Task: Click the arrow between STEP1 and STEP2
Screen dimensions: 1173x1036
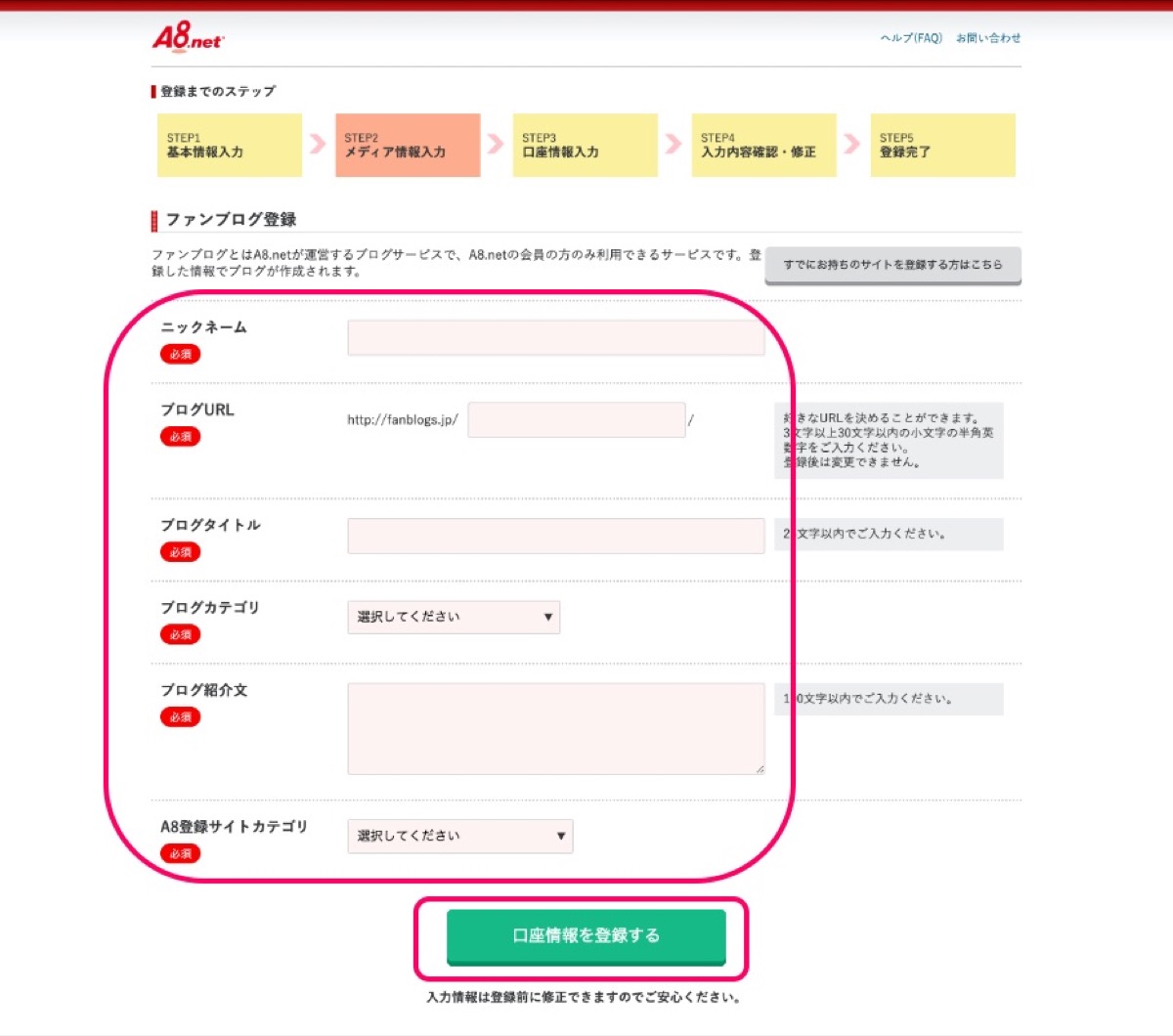Action: [318, 144]
